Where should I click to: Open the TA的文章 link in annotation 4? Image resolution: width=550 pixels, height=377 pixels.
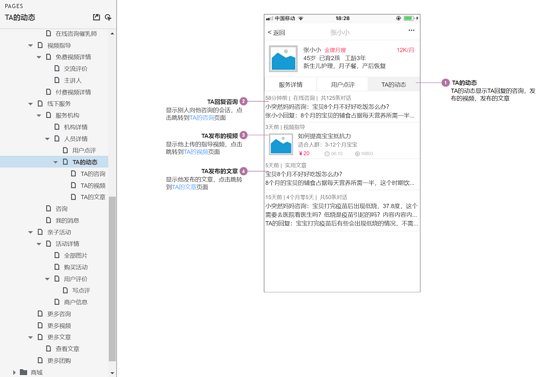click(184, 187)
